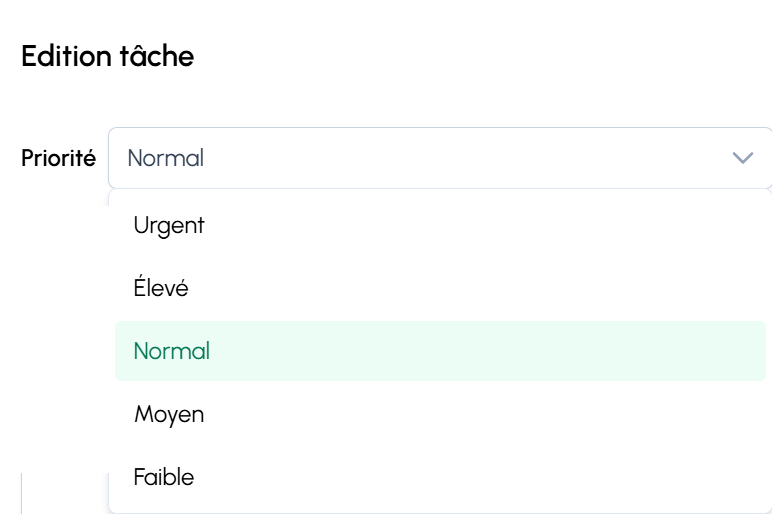The width and height of the screenshot is (772, 514).
Task: Pick the highlighted Normal option
Action: 172,352
